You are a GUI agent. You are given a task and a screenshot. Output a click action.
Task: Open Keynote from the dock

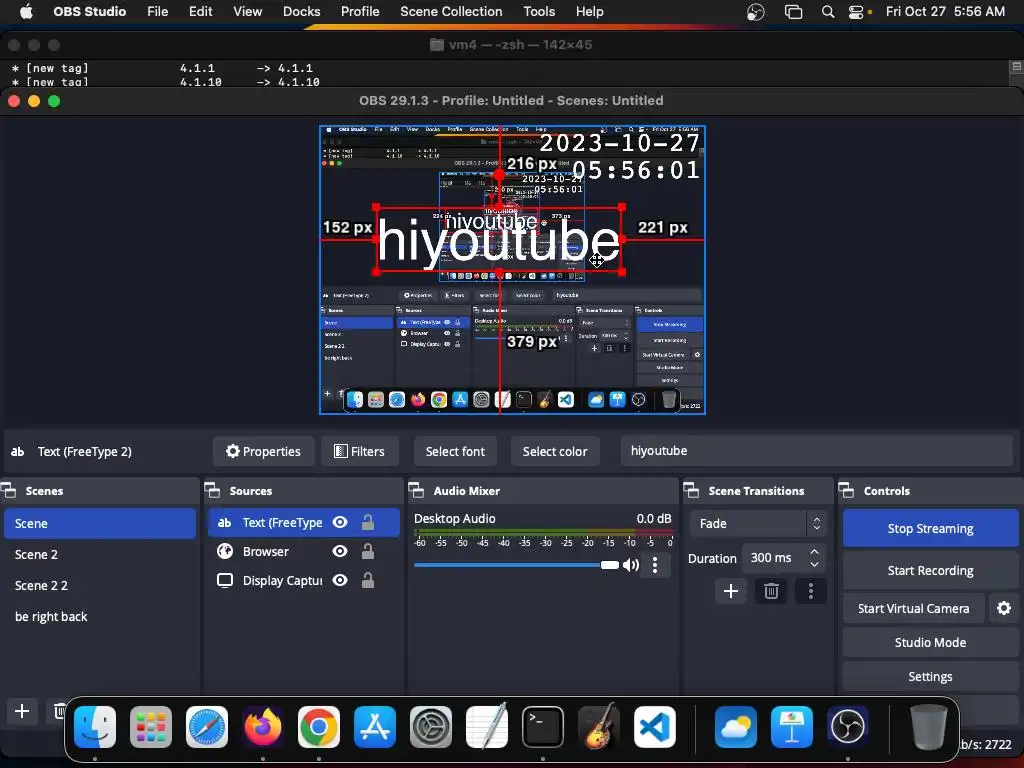(792, 727)
